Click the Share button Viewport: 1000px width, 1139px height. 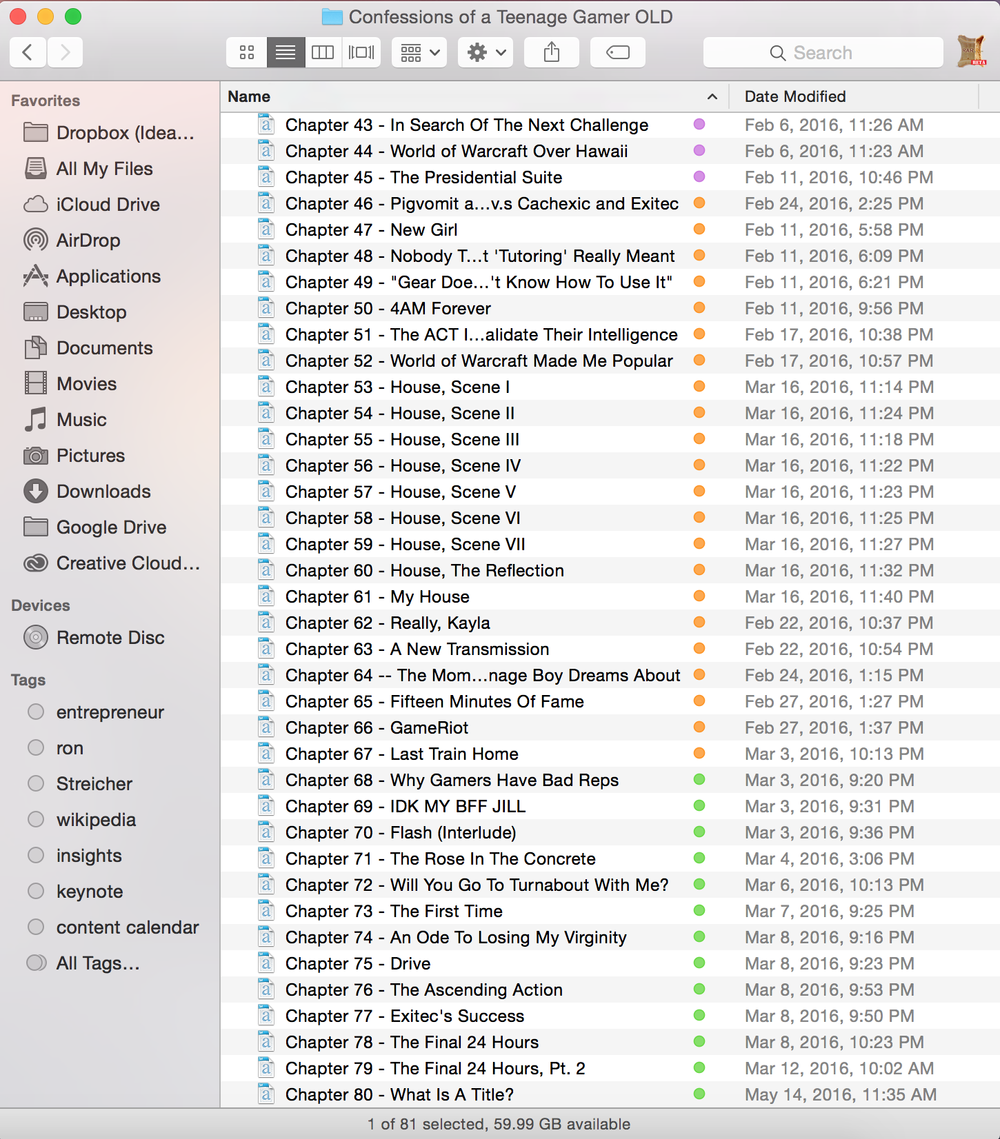[x=552, y=52]
